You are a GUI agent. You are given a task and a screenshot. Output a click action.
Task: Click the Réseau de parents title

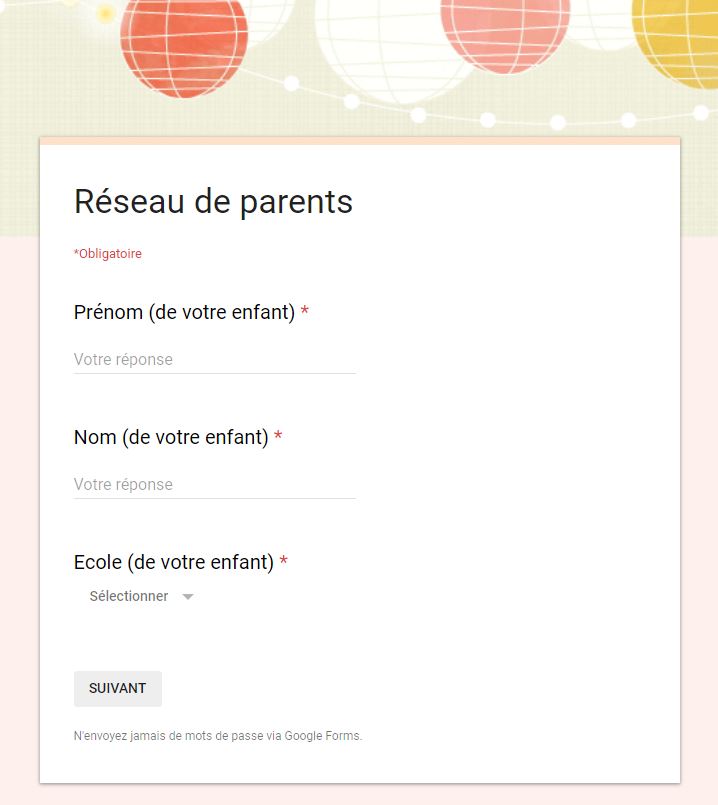click(x=214, y=202)
